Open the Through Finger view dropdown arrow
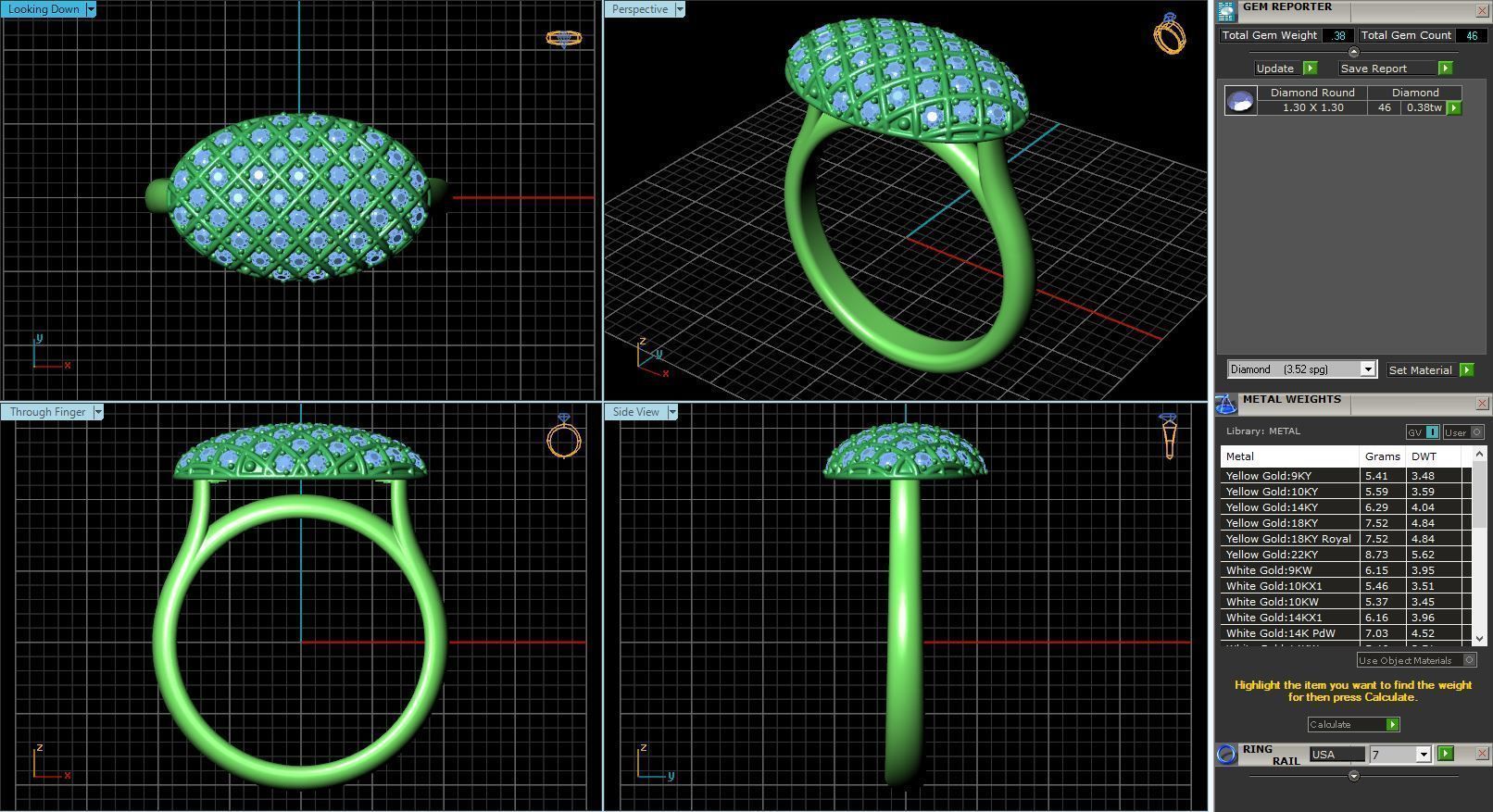The width and height of the screenshot is (1493, 812). click(x=98, y=412)
